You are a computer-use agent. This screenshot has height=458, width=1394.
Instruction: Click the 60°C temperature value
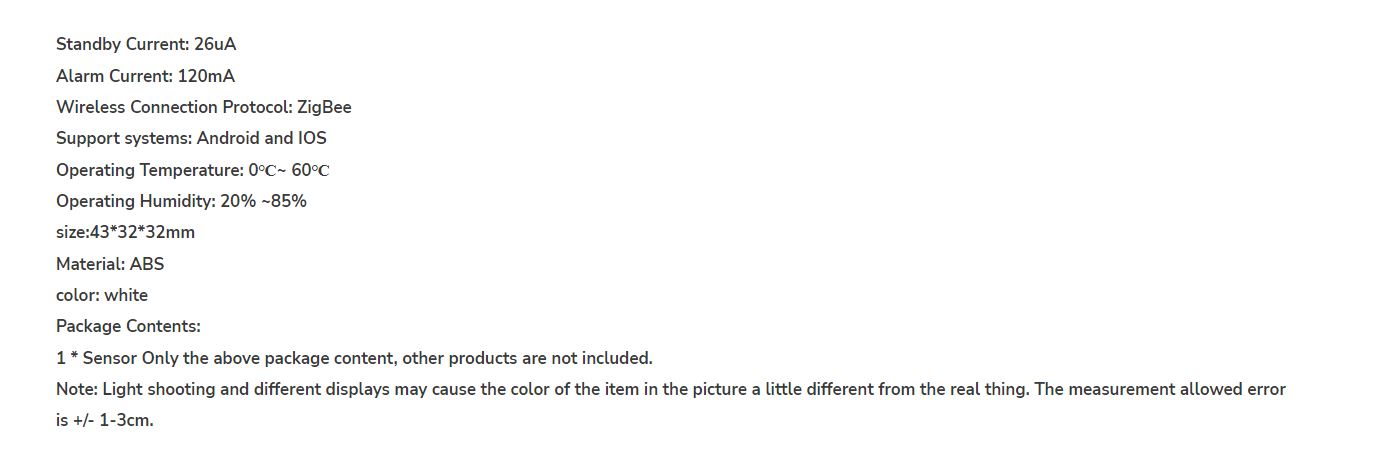pyautogui.click(x=311, y=170)
